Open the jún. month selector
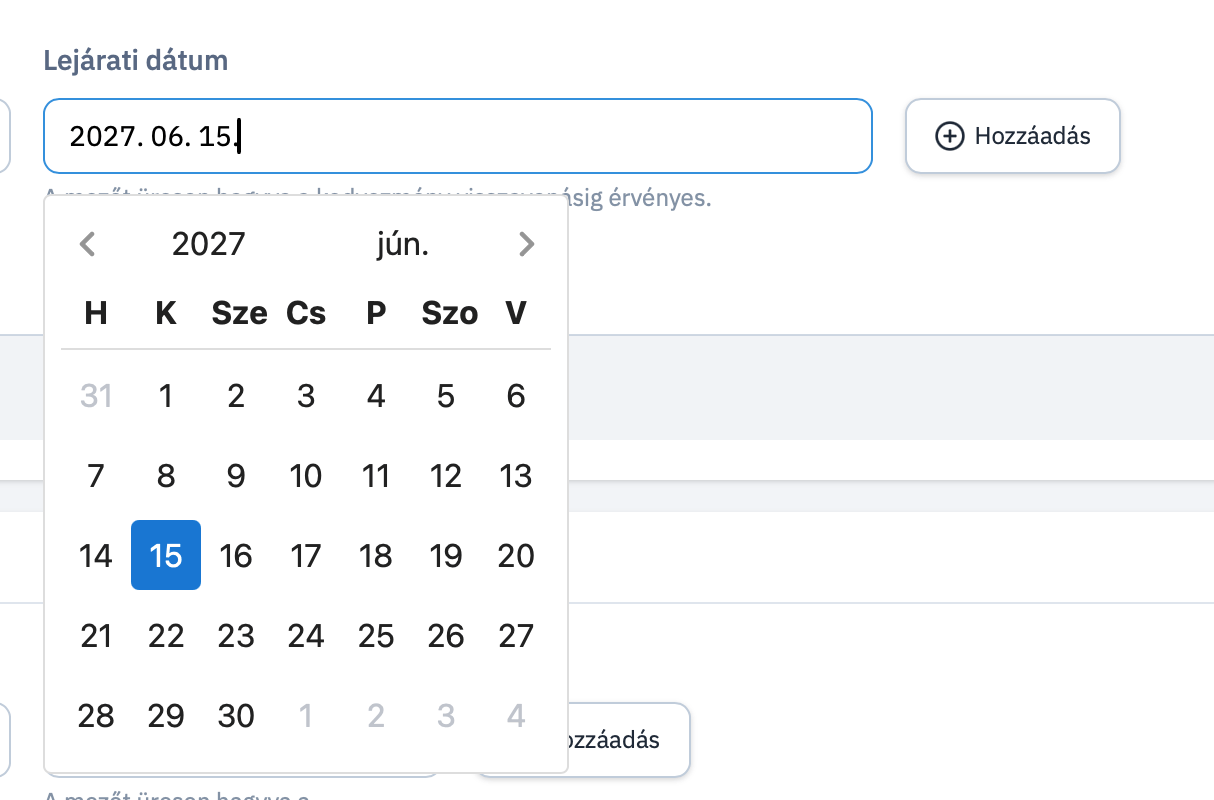Image resolution: width=1214 pixels, height=800 pixels. (403, 244)
